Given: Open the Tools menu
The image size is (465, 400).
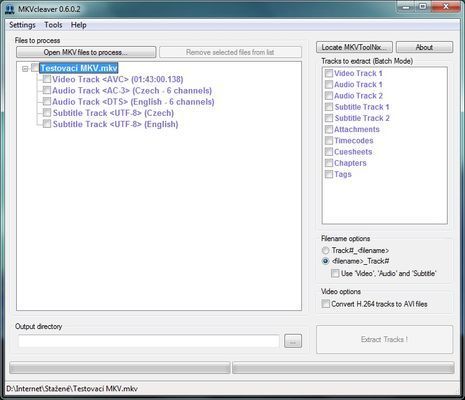Looking at the screenshot, I should point(53,25).
